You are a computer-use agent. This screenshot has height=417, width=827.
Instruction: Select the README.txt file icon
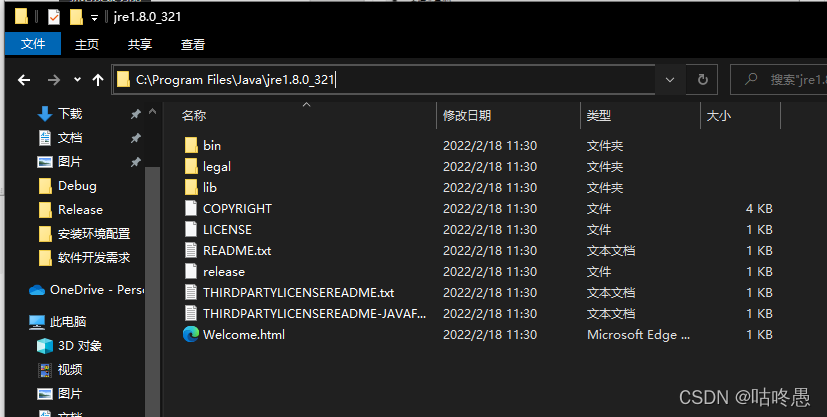click(x=191, y=250)
